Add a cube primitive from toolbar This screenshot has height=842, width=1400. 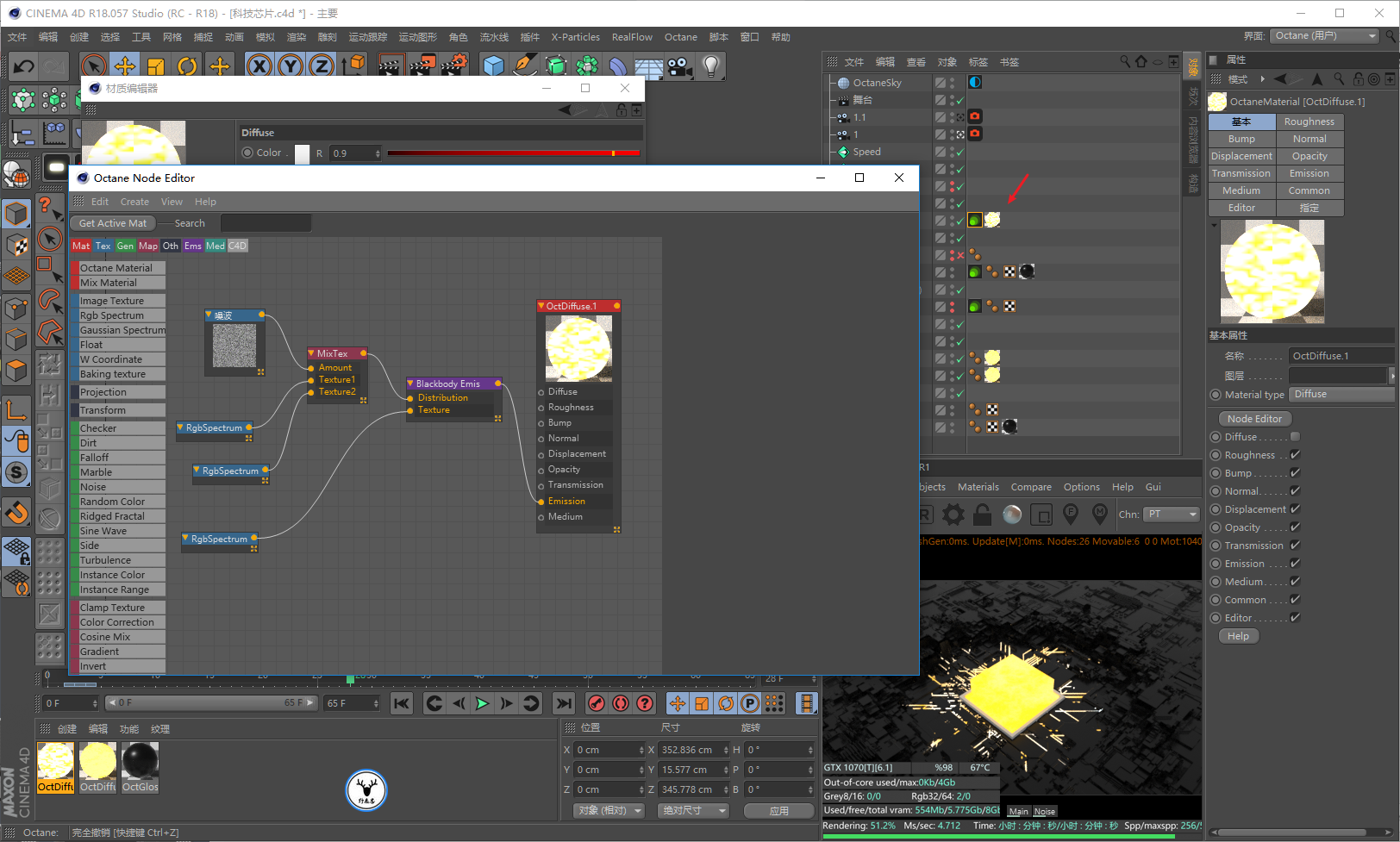[494, 66]
